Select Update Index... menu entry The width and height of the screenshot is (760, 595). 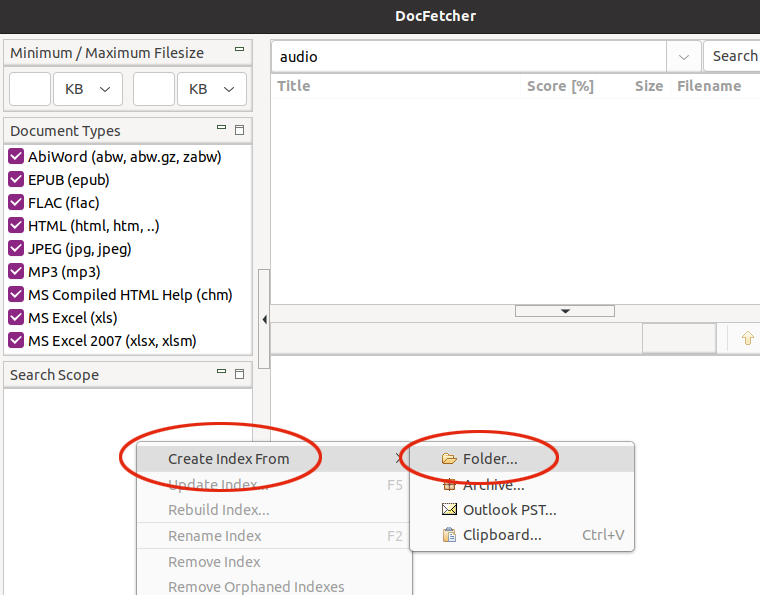274,485
